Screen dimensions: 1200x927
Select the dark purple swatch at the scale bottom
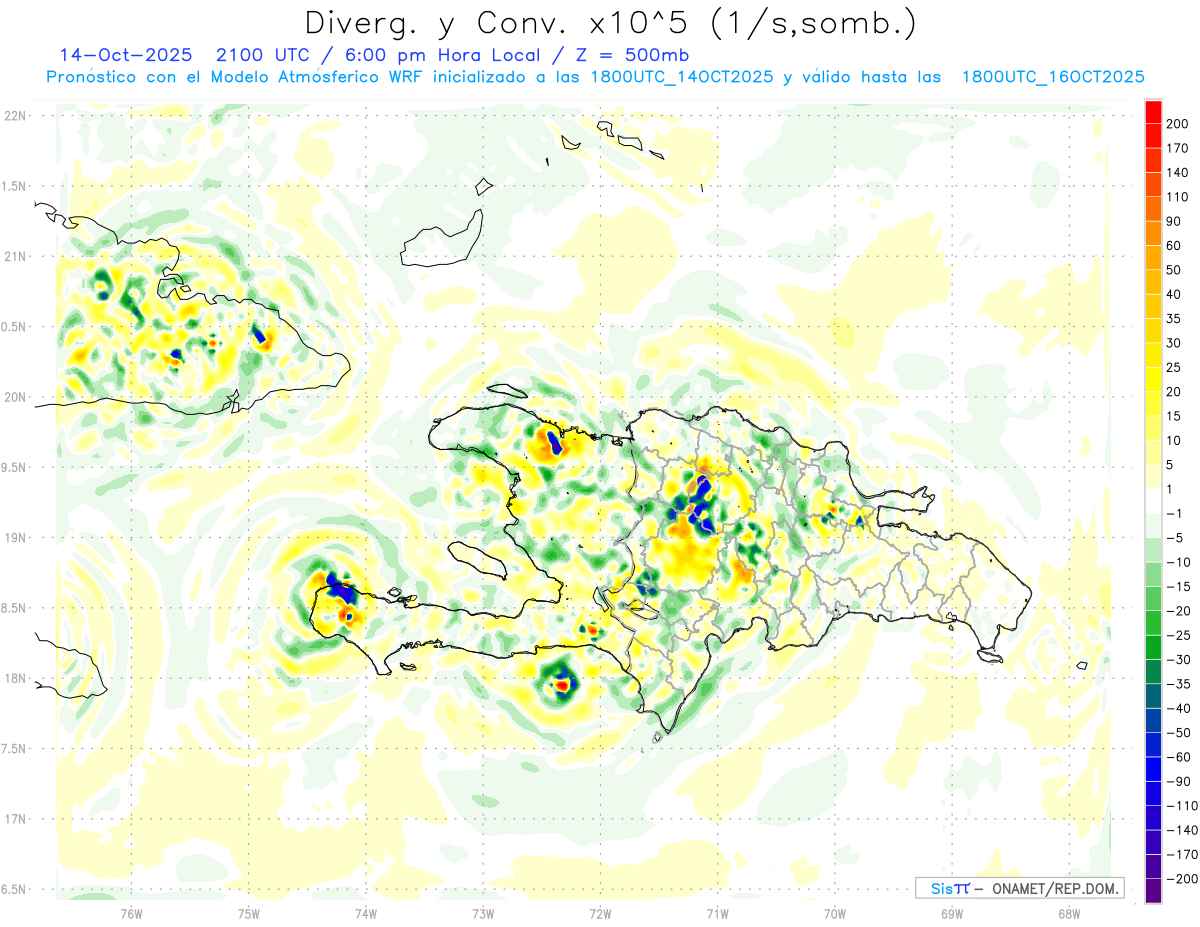coord(1153,891)
